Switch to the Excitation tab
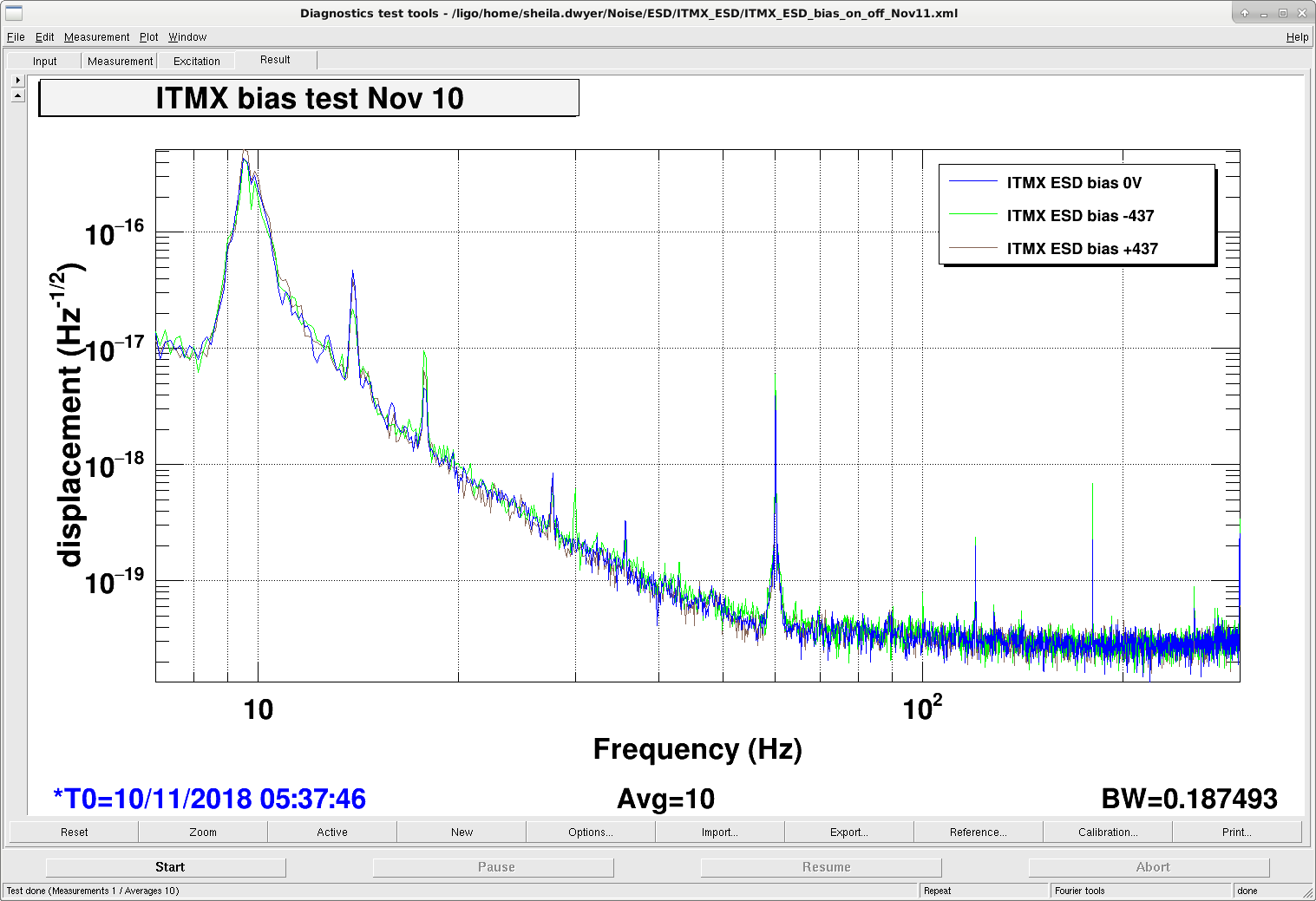Image resolution: width=1316 pixels, height=901 pixels. coord(197,61)
